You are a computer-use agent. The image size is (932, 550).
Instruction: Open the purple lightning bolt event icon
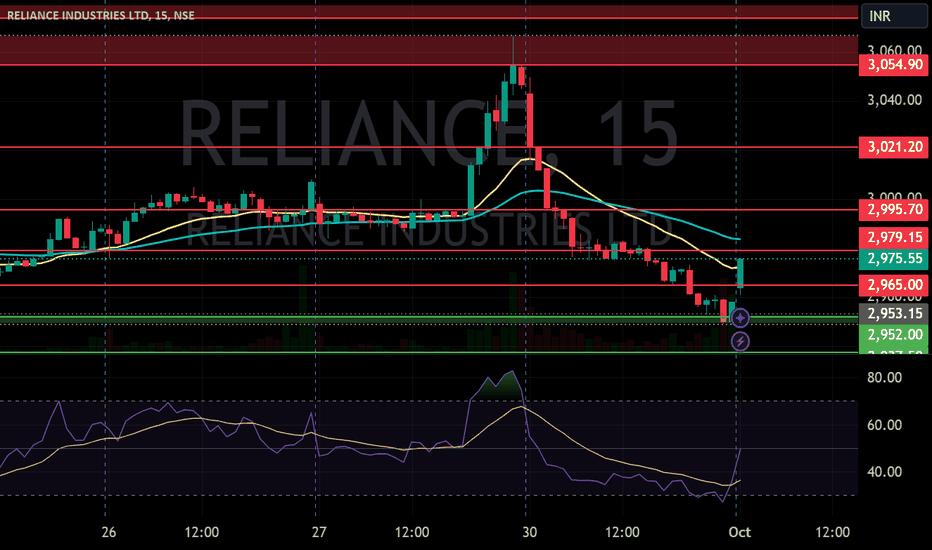point(740,341)
